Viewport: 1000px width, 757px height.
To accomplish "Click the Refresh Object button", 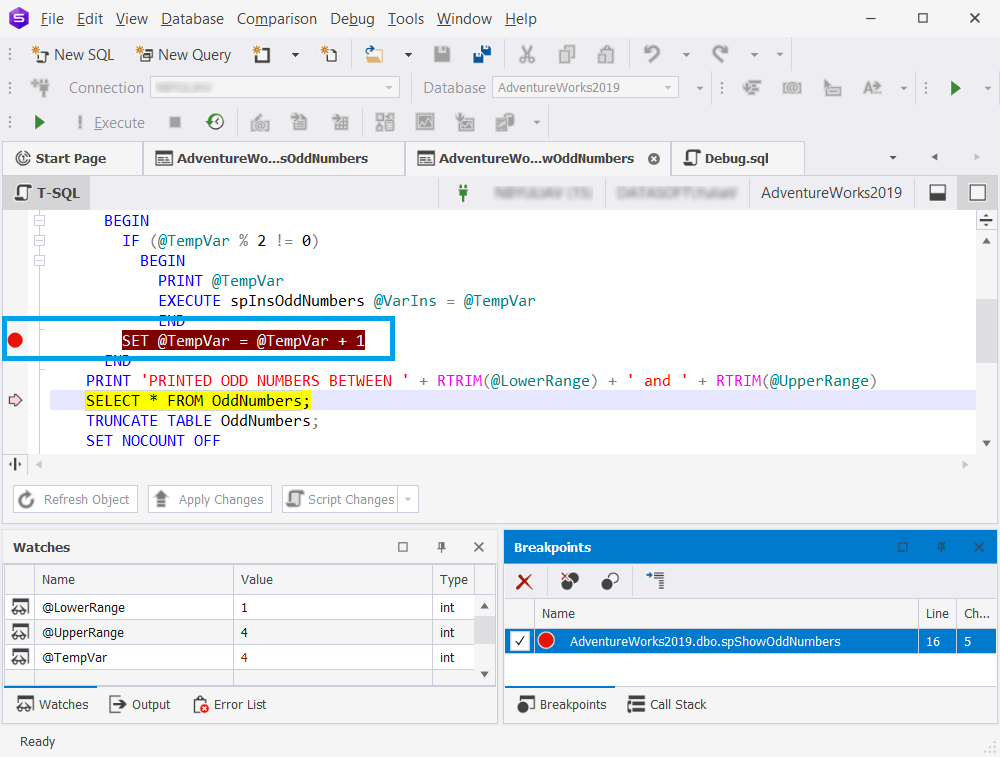I will (75, 499).
